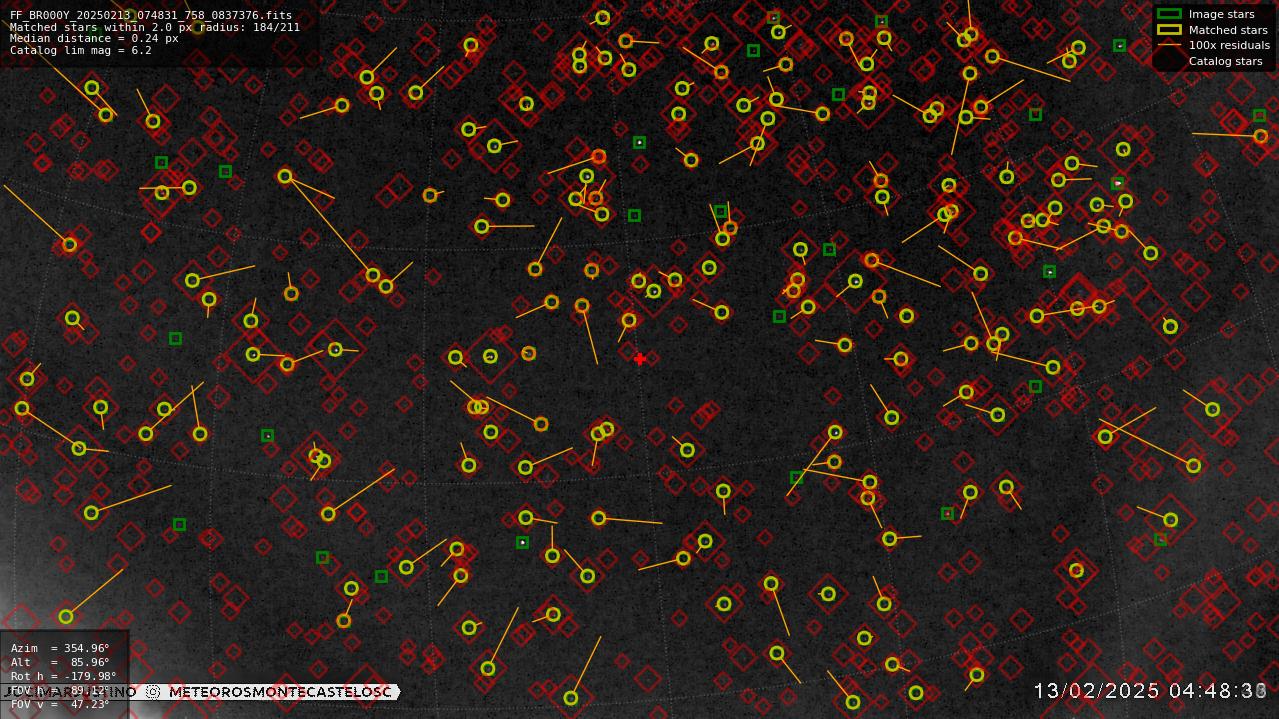
Task: Click the orange 100x residuals legend line
Action: pyautogui.click(x=1169, y=45)
